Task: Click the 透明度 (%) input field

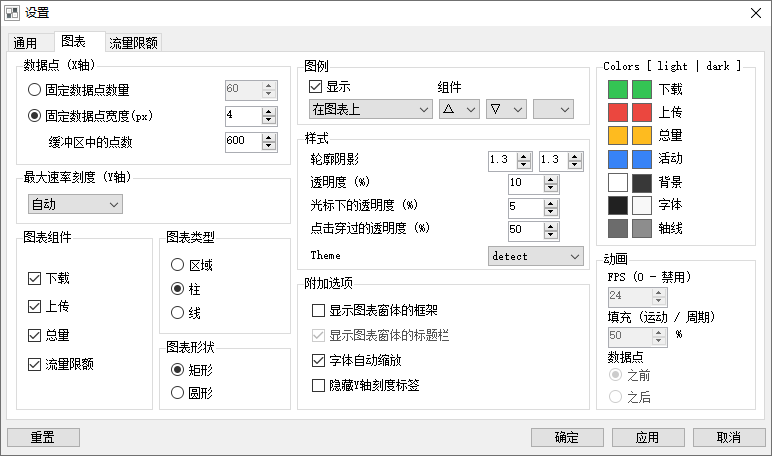Action: tap(526, 184)
